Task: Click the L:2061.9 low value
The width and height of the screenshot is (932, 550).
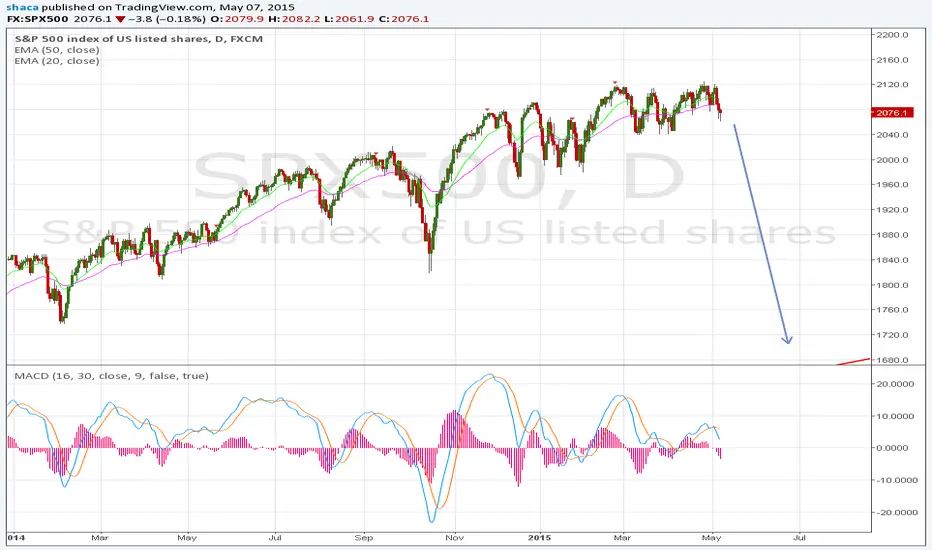Action: [x=349, y=19]
